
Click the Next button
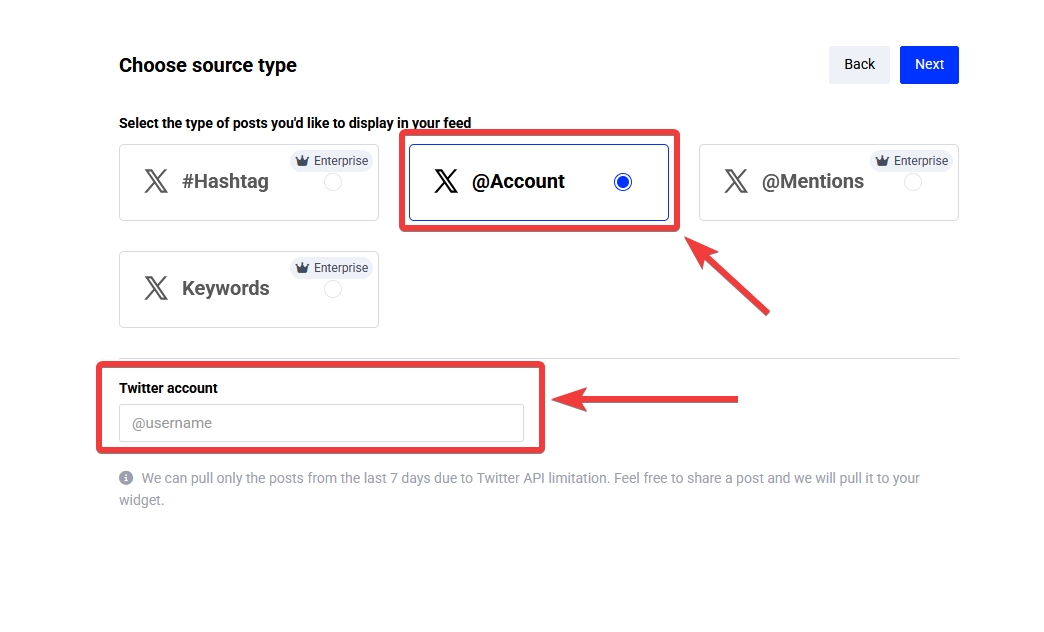(x=929, y=64)
